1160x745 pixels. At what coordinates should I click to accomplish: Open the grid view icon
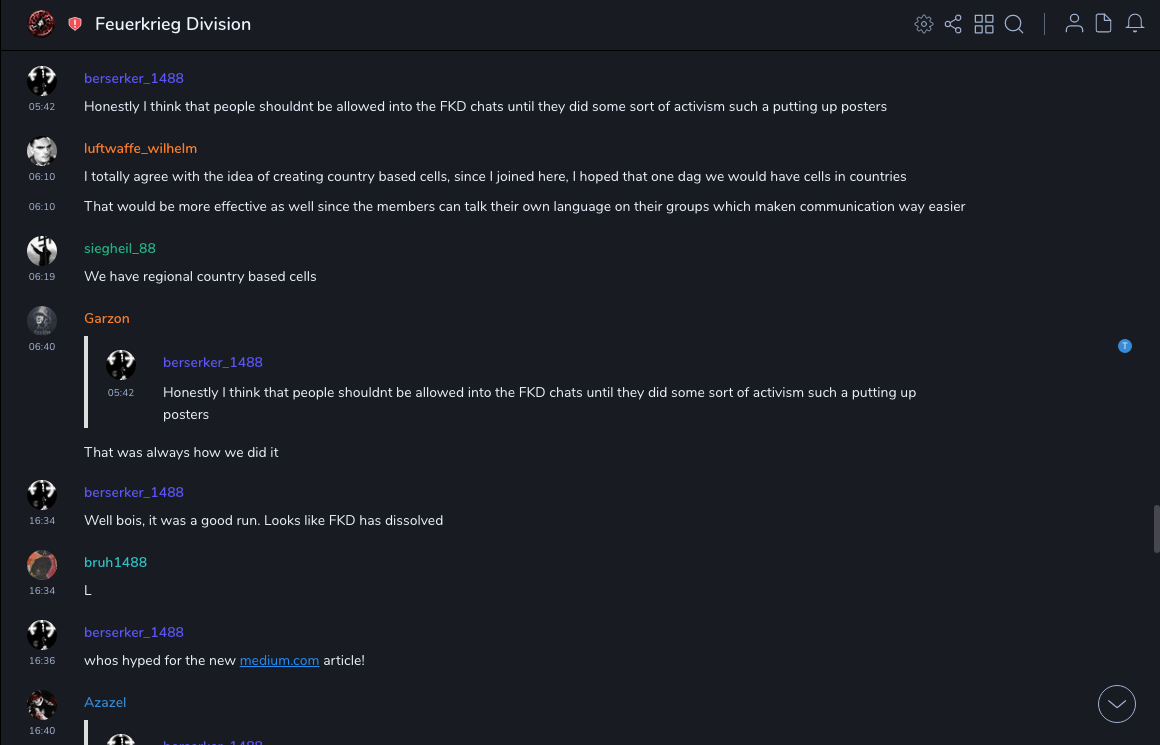pos(984,24)
